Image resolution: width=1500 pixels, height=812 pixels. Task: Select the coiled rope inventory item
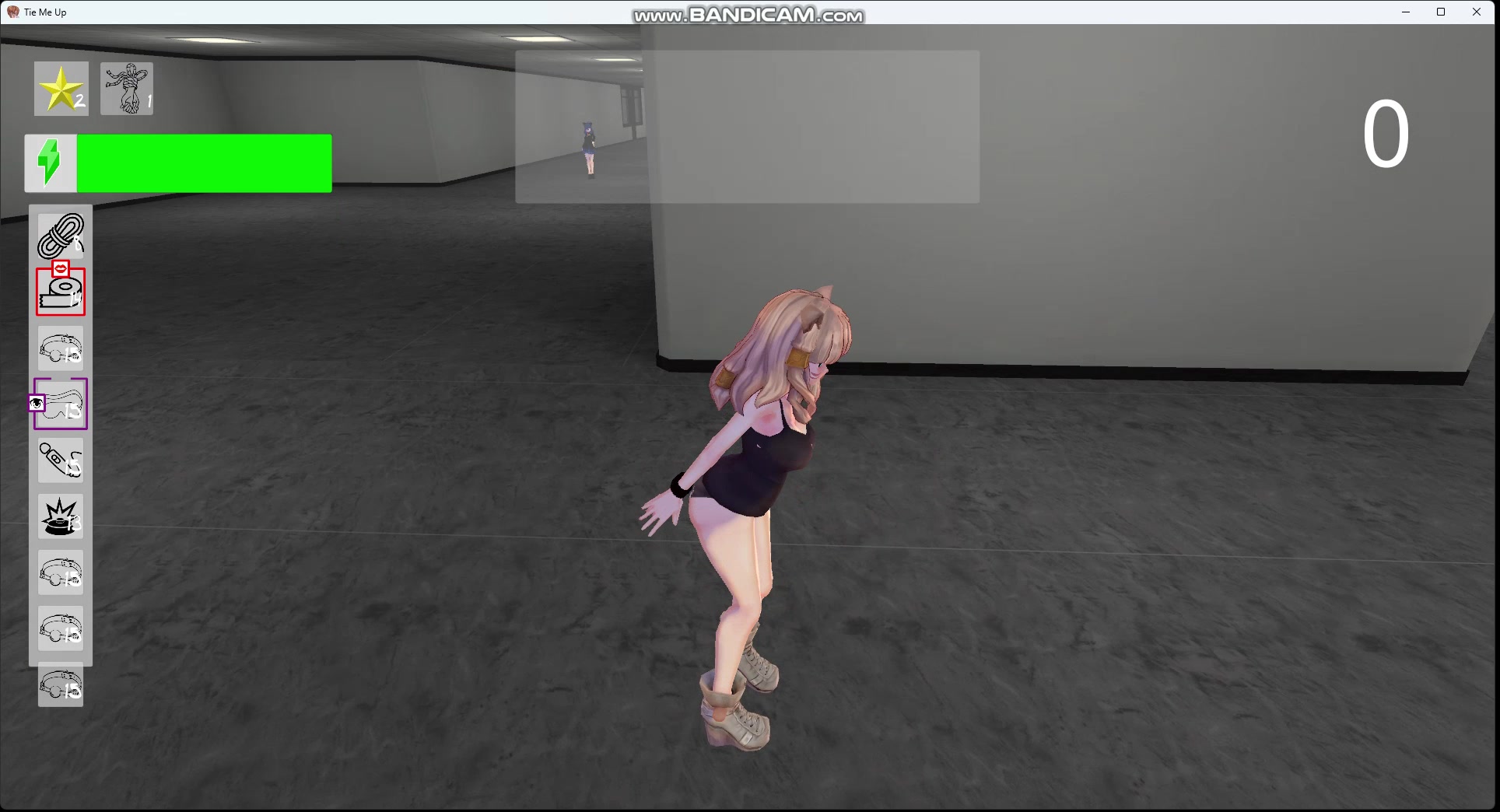(61, 236)
